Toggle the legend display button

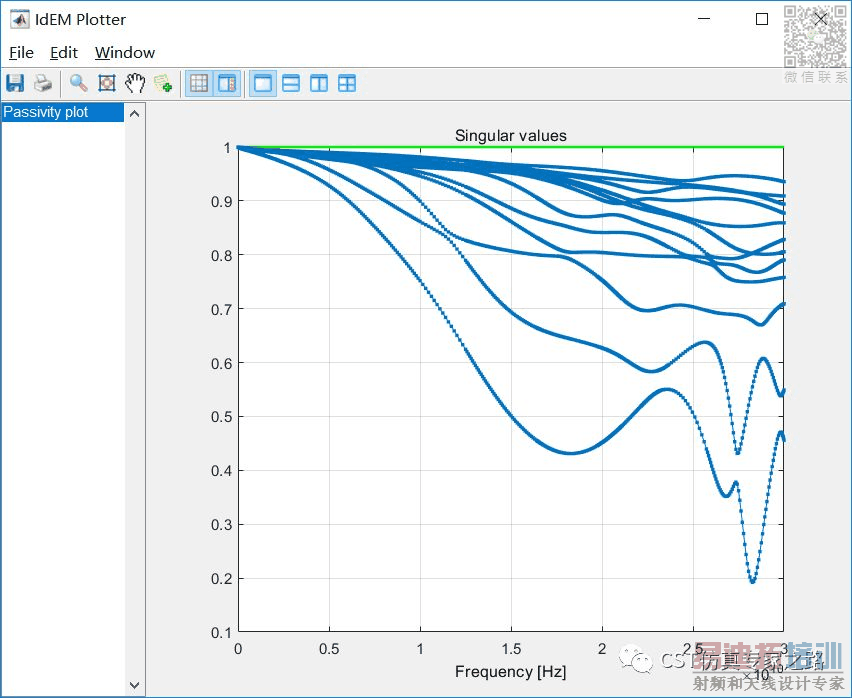point(227,84)
